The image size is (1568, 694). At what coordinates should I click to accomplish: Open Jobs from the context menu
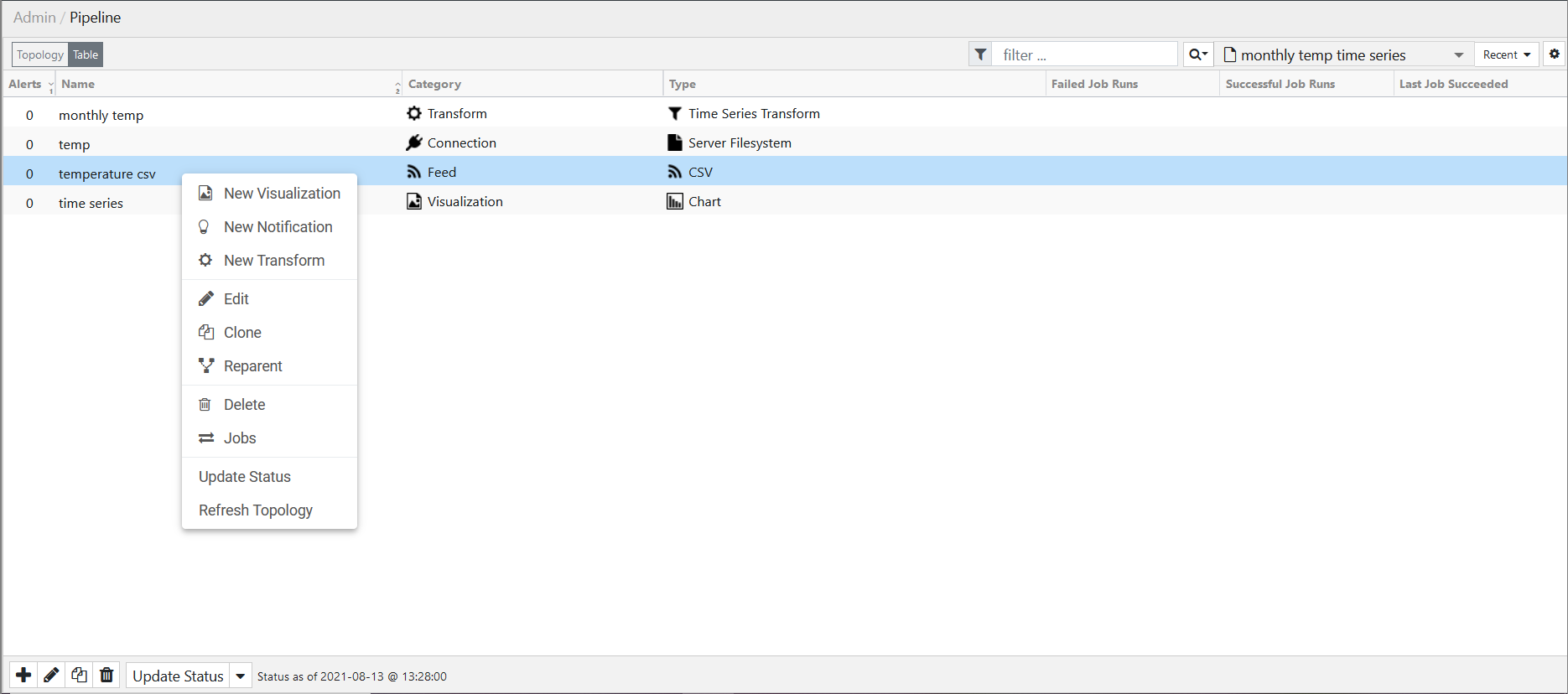click(x=269, y=438)
